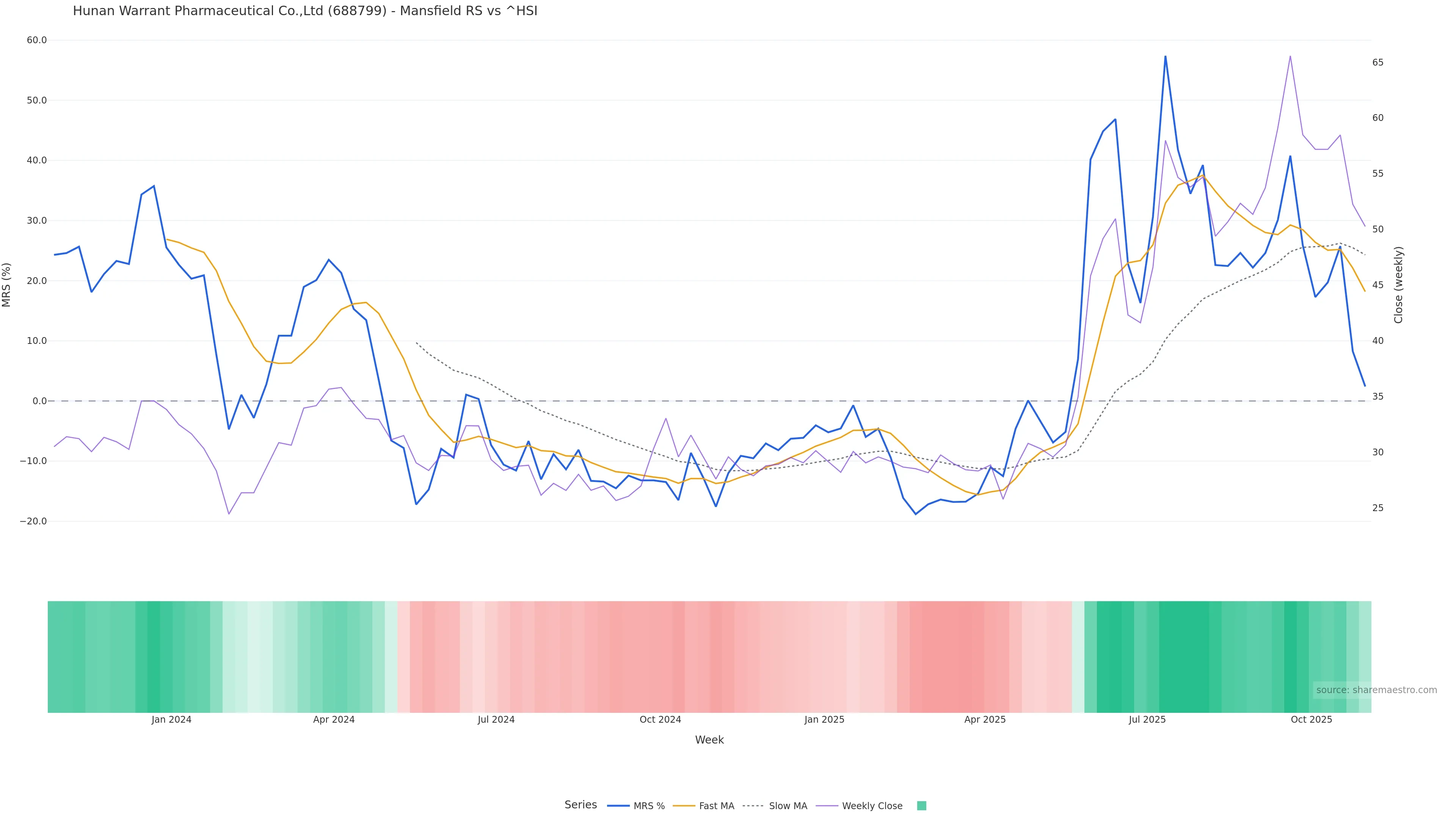The height and width of the screenshot is (819, 1456).
Task: Click the Jul 2025 x-axis tick label
Action: (x=1147, y=720)
